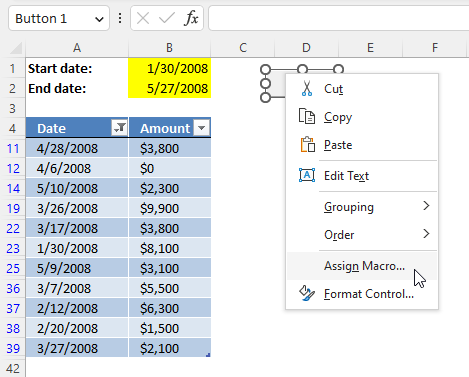This screenshot has height=377, width=469.
Task: Select column C header
Action: (243, 48)
